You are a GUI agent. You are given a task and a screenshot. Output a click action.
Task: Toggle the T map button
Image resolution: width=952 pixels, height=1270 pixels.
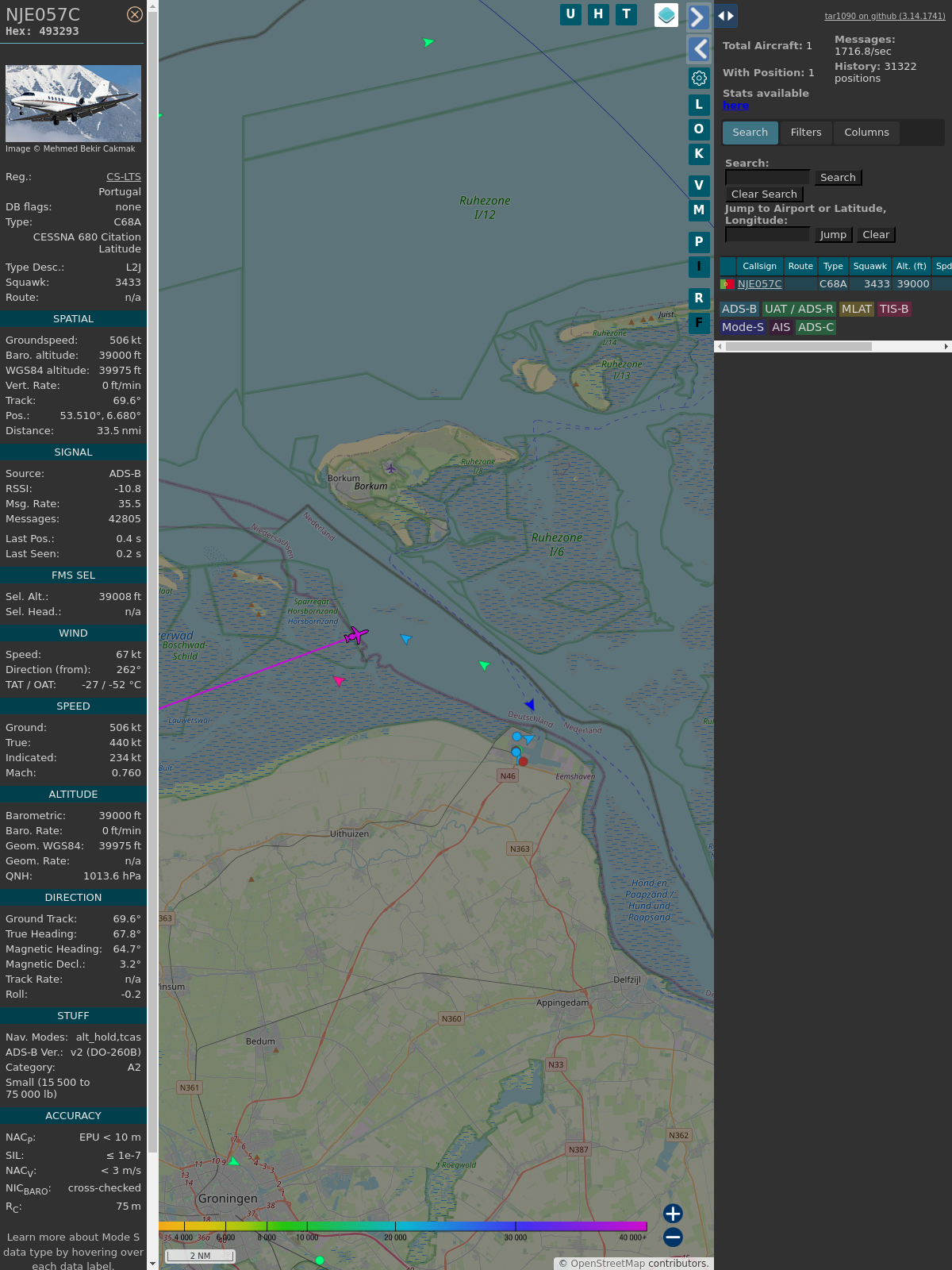(627, 14)
